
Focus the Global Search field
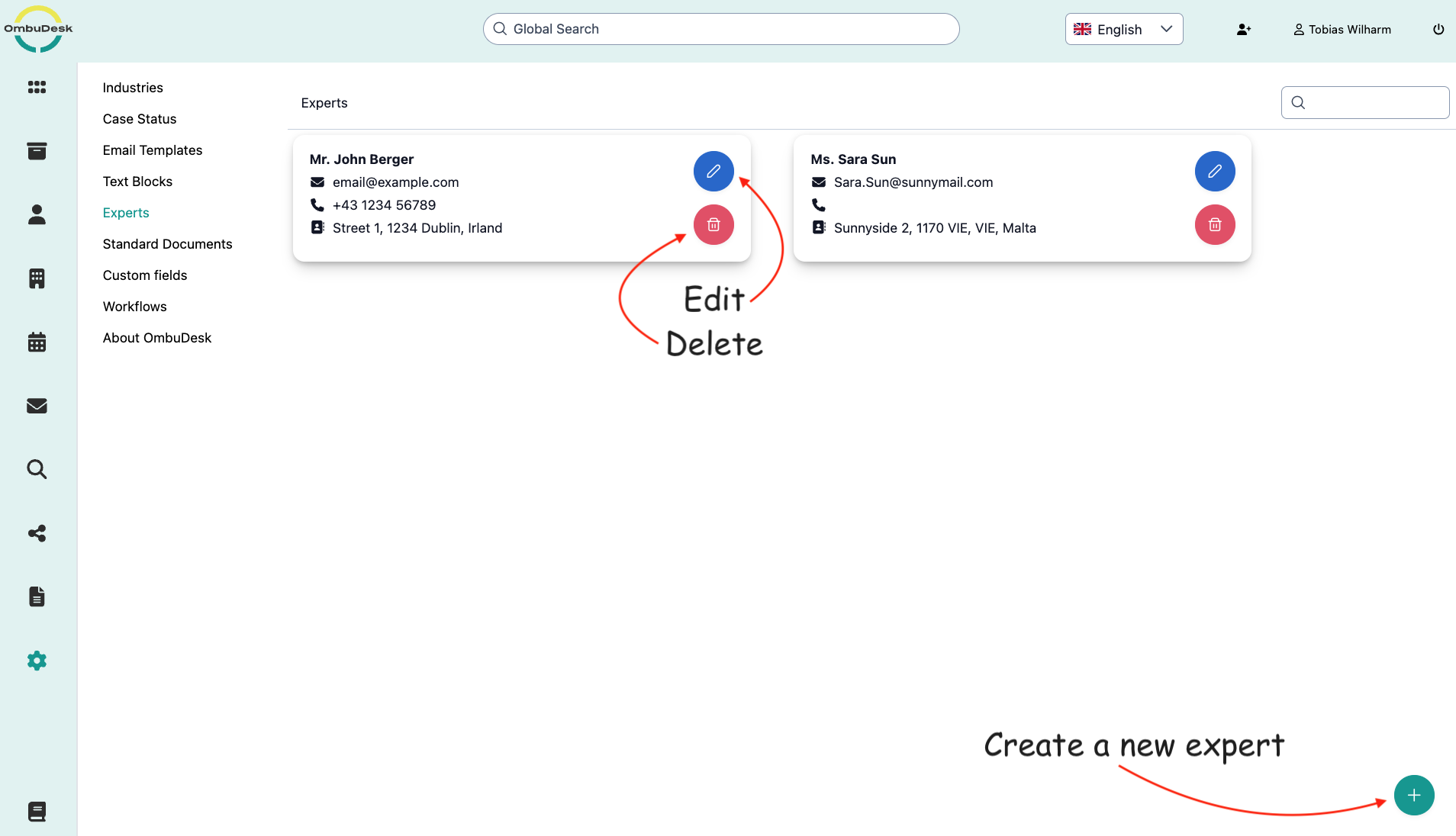point(721,29)
